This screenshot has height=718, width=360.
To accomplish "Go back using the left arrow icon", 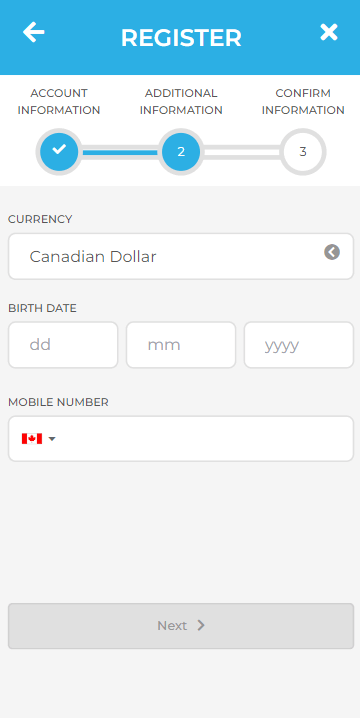I will [33, 33].
